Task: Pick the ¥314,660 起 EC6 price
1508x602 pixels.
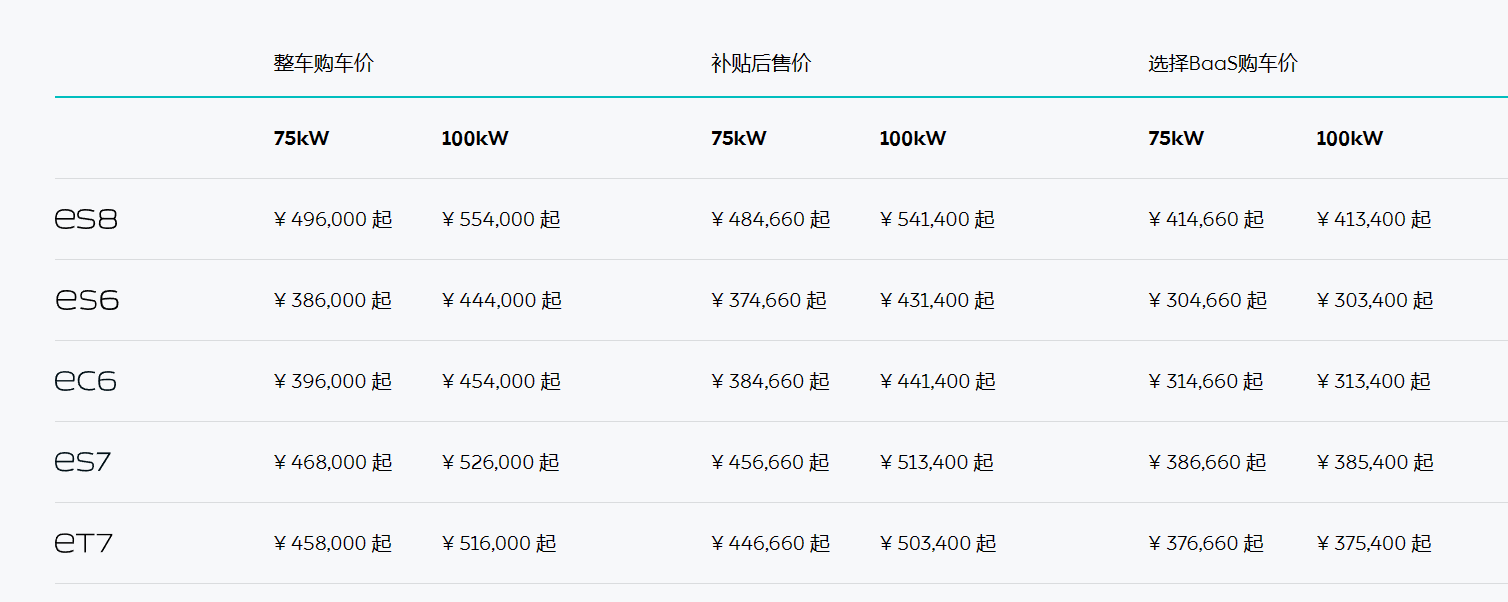Action: tap(1206, 381)
